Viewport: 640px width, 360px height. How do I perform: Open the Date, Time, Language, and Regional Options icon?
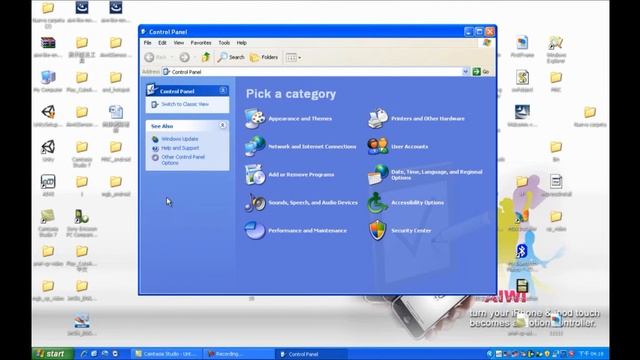(x=378, y=174)
